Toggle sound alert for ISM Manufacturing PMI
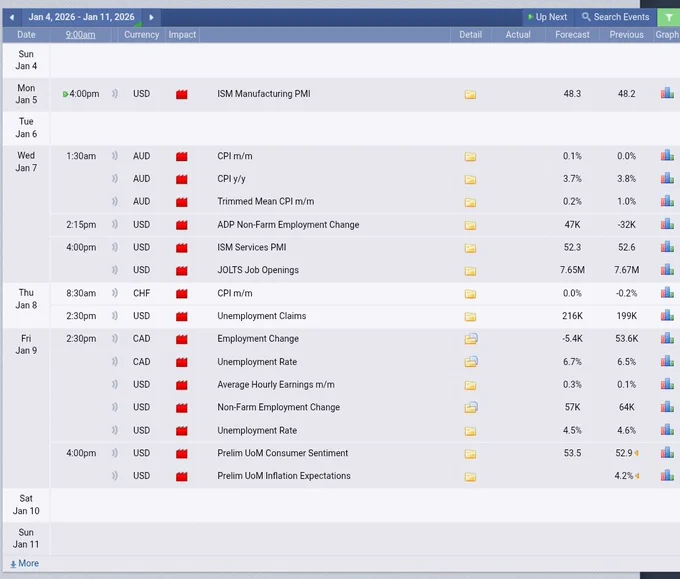The height and width of the screenshot is (579, 680). click(x=114, y=94)
